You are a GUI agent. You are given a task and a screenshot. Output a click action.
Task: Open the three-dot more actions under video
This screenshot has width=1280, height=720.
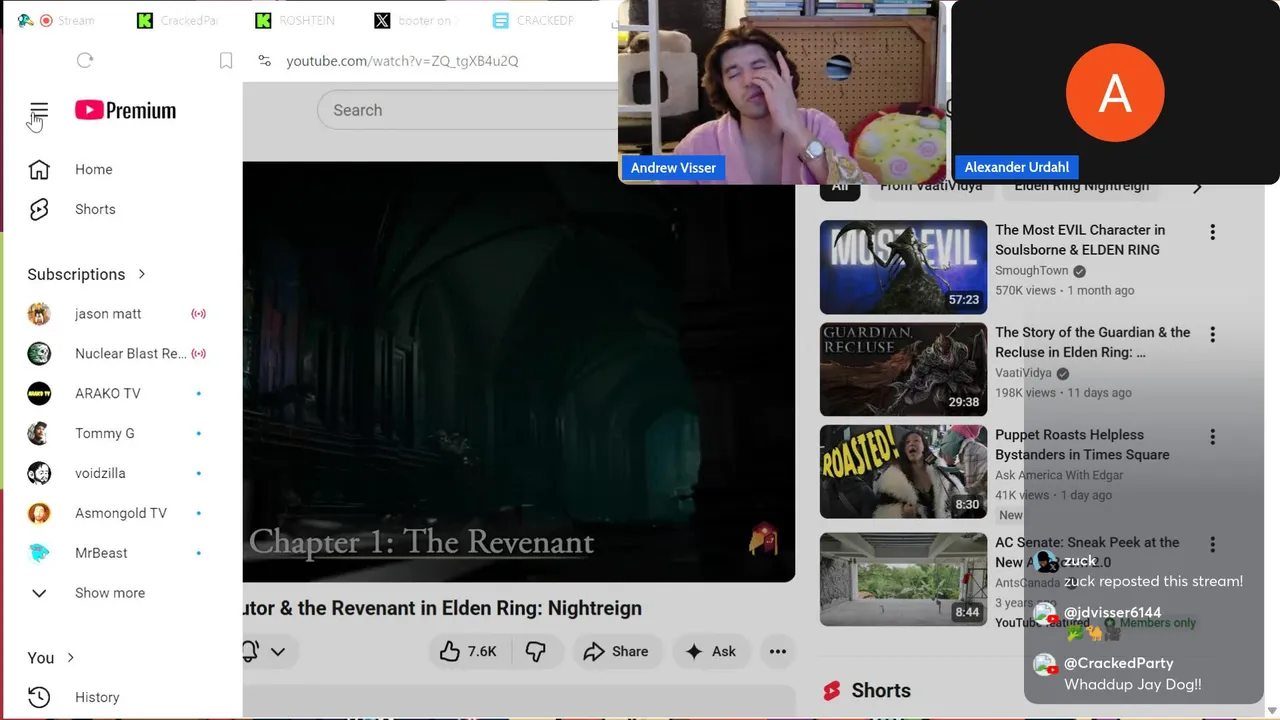(777, 651)
